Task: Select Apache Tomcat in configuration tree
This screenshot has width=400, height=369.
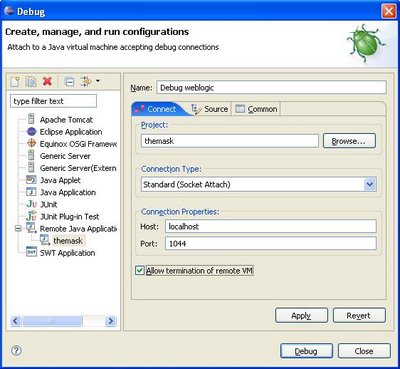Action: click(66, 119)
